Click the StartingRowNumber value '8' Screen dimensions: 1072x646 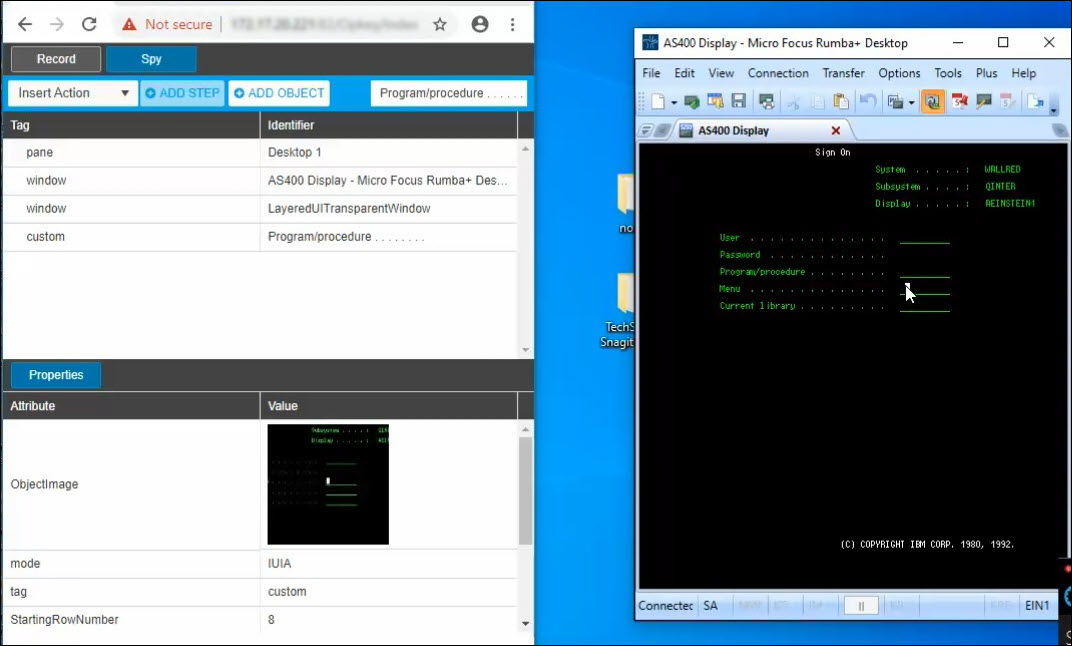[271, 619]
